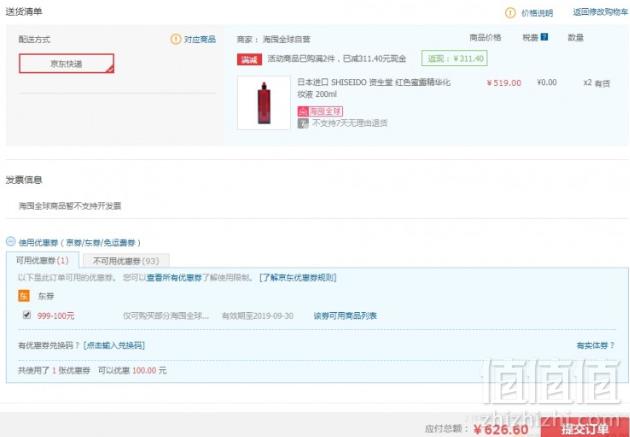The height and width of the screenshot is (437, 630).
Task: Click the ¥519.00 product price
Action: (x=504, y=83)
